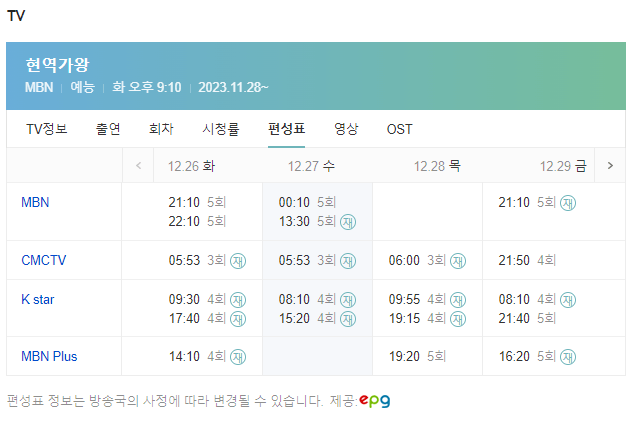Select the 12.26 화 date header

coord(191,166)
